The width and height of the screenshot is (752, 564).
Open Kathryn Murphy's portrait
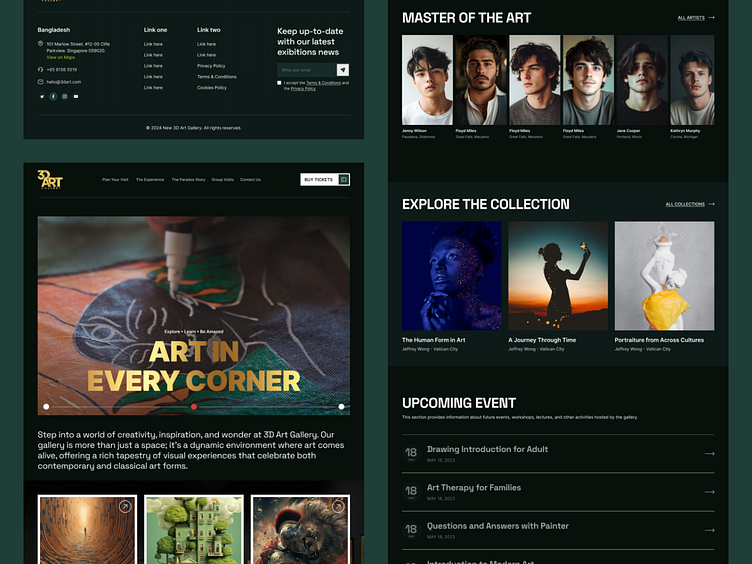(693, 80)
